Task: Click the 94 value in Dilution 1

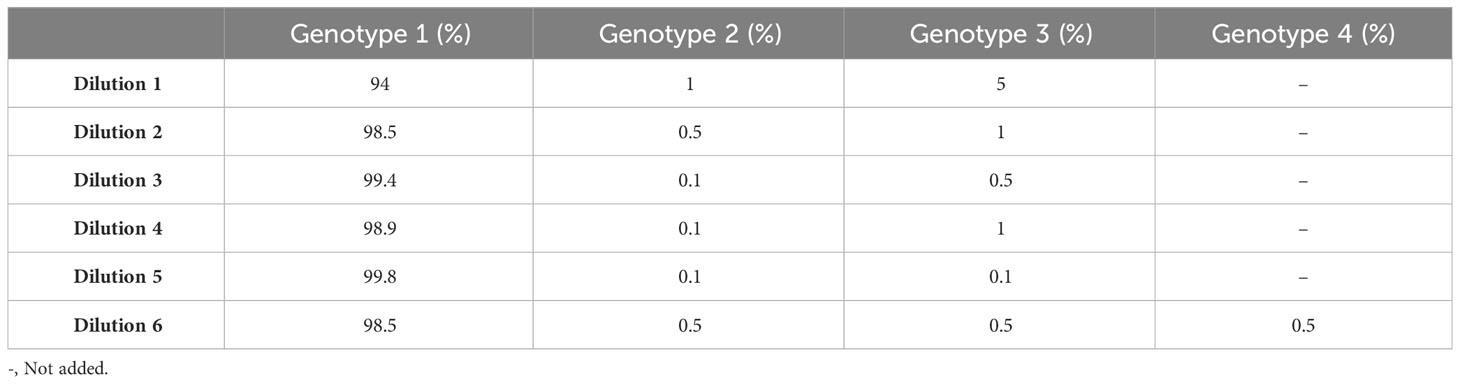Action: [379, 84]
